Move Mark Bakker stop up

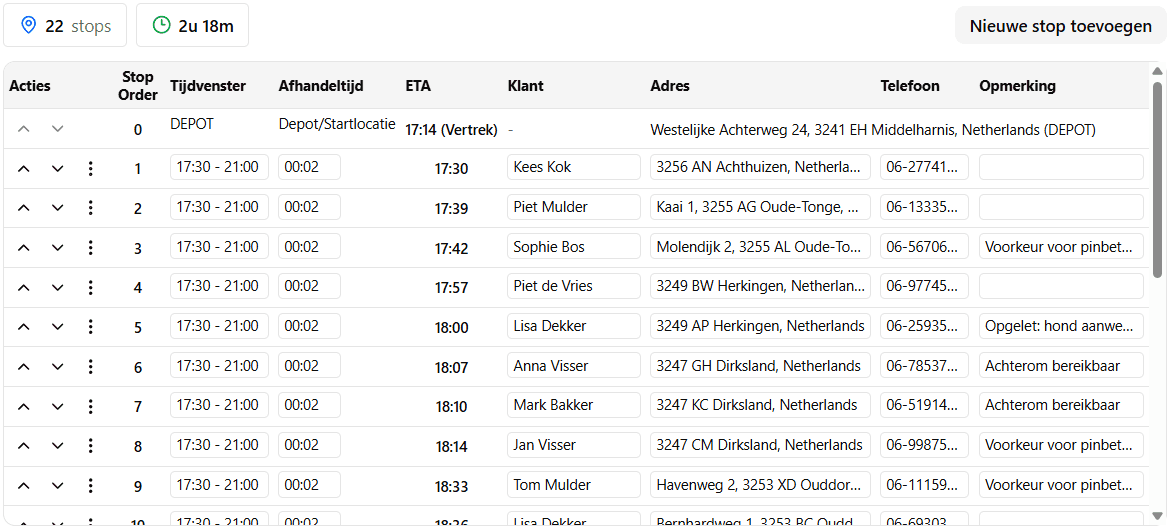(24, 407)
